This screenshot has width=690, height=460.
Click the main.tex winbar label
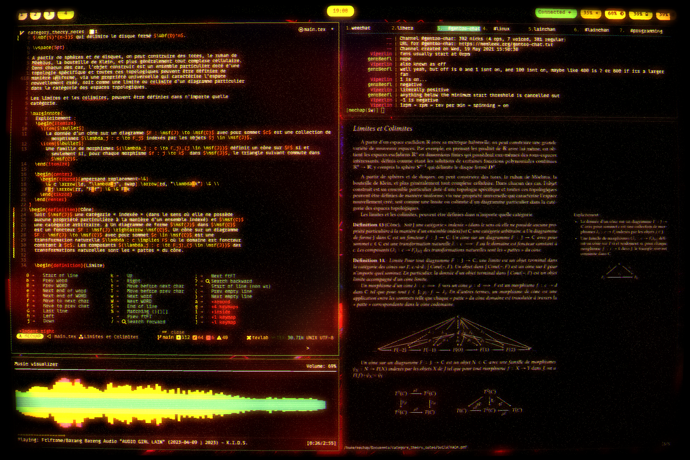coord(314,29)
